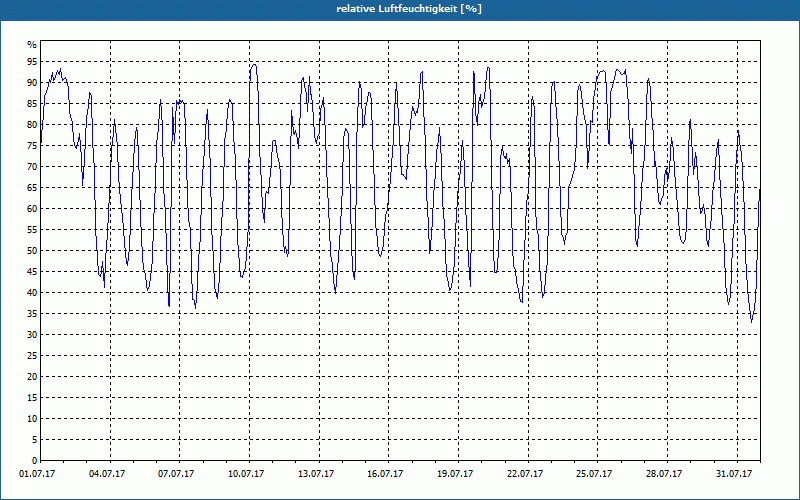Select the y-axis value 10
800x500 pixels.
32,418
